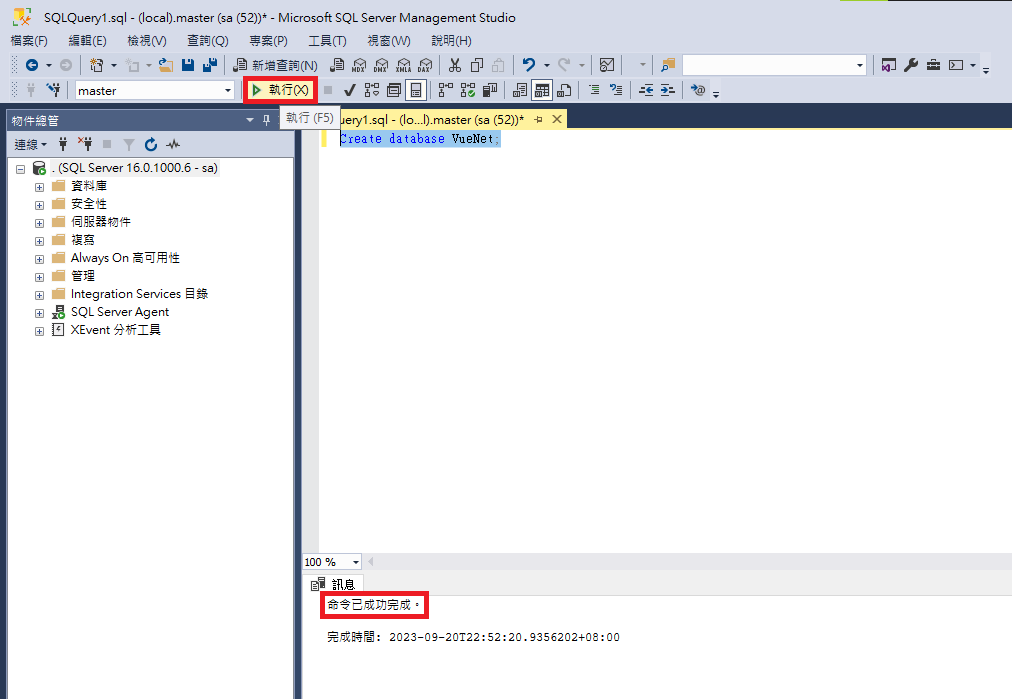The width and height of the screenshot is (1012, 699).
Task: Uncomment the selected lines
Action: point(616,90)
